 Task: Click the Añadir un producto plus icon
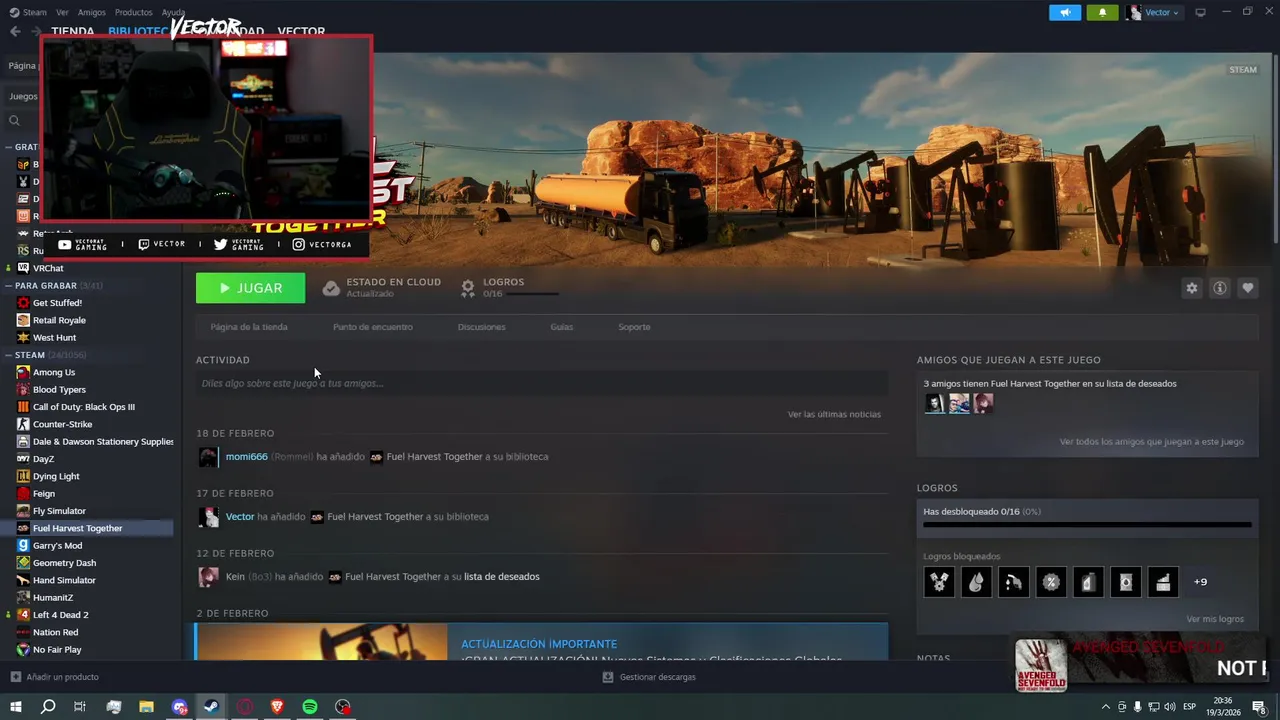pos(15,677)
